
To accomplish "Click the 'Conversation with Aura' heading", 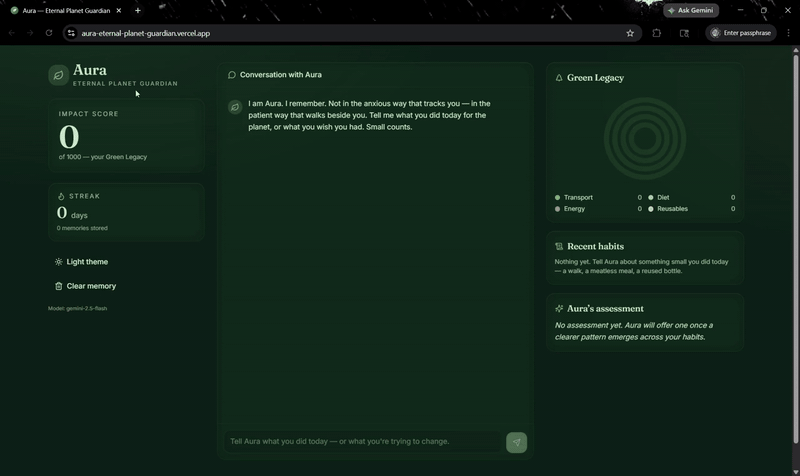I will (x=281, y=75).
